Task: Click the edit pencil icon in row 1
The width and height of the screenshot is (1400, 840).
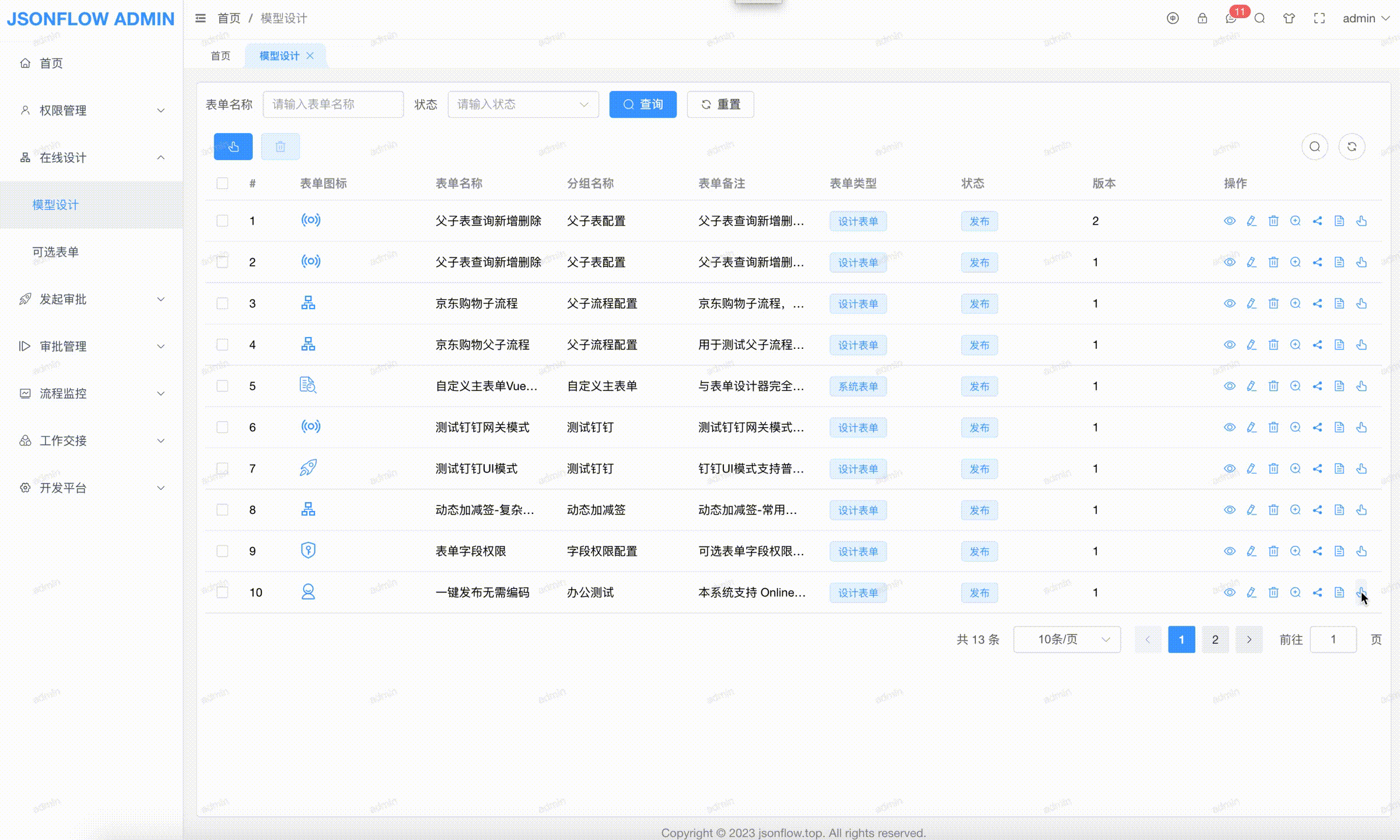Action: pyautogui.click(x=1251, y=221)
